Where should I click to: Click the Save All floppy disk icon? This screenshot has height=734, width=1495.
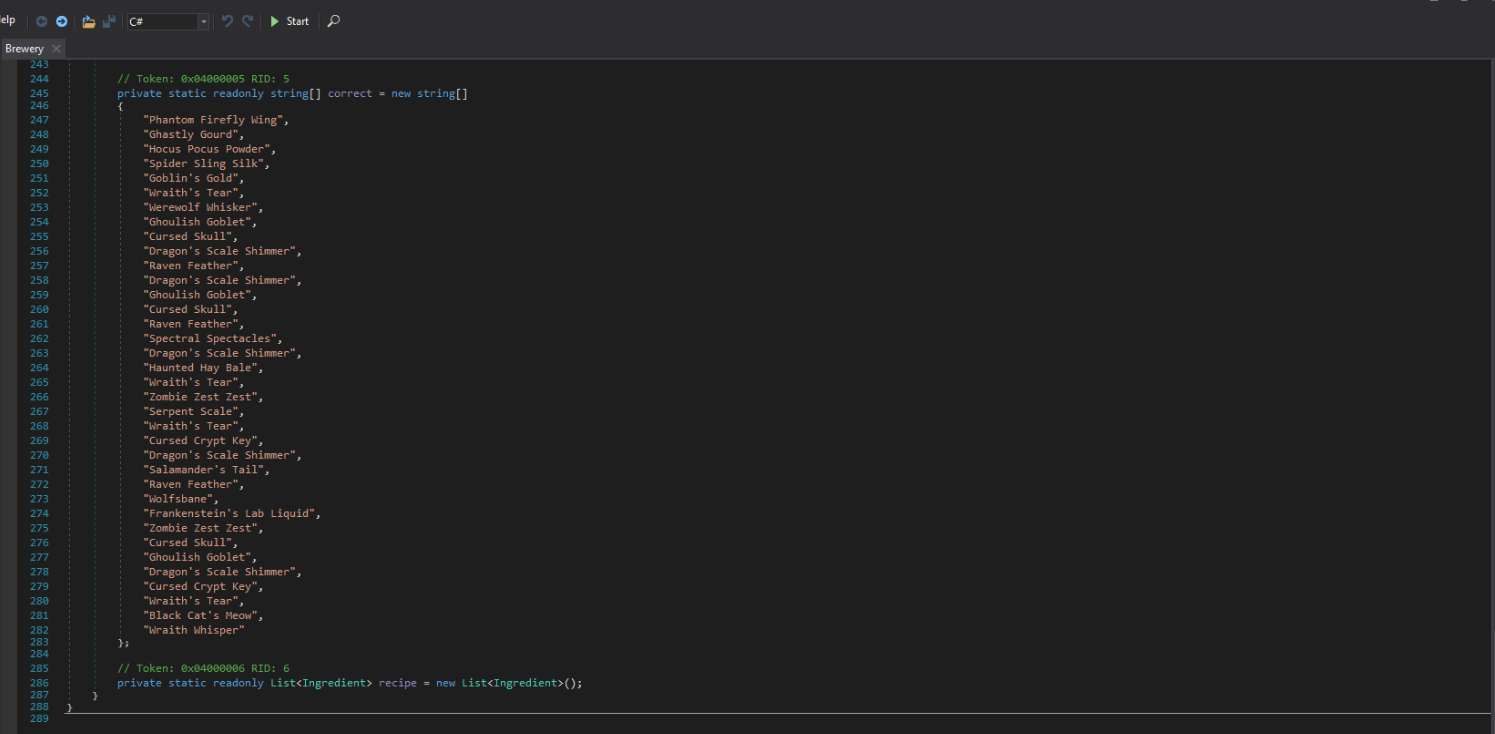[x=109, y=21]
